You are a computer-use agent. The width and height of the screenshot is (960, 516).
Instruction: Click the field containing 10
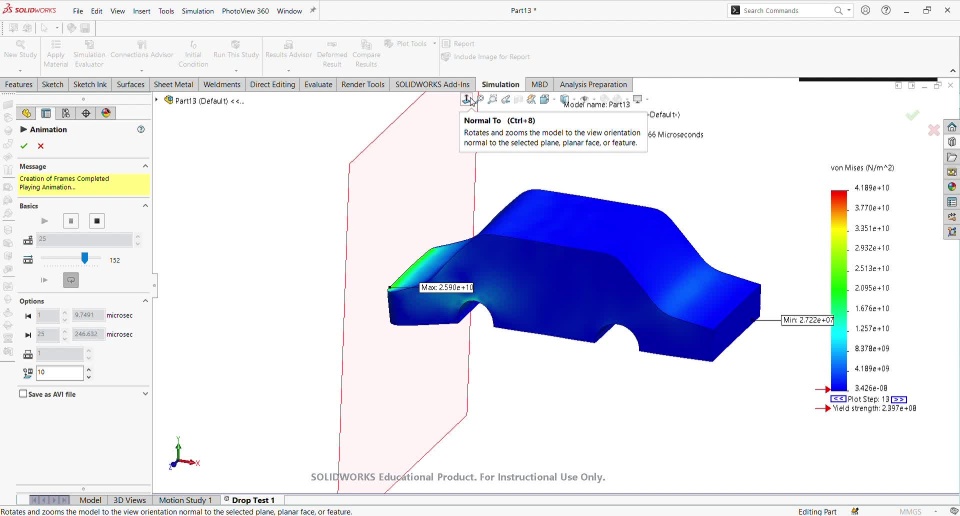(x=59, y=372)
